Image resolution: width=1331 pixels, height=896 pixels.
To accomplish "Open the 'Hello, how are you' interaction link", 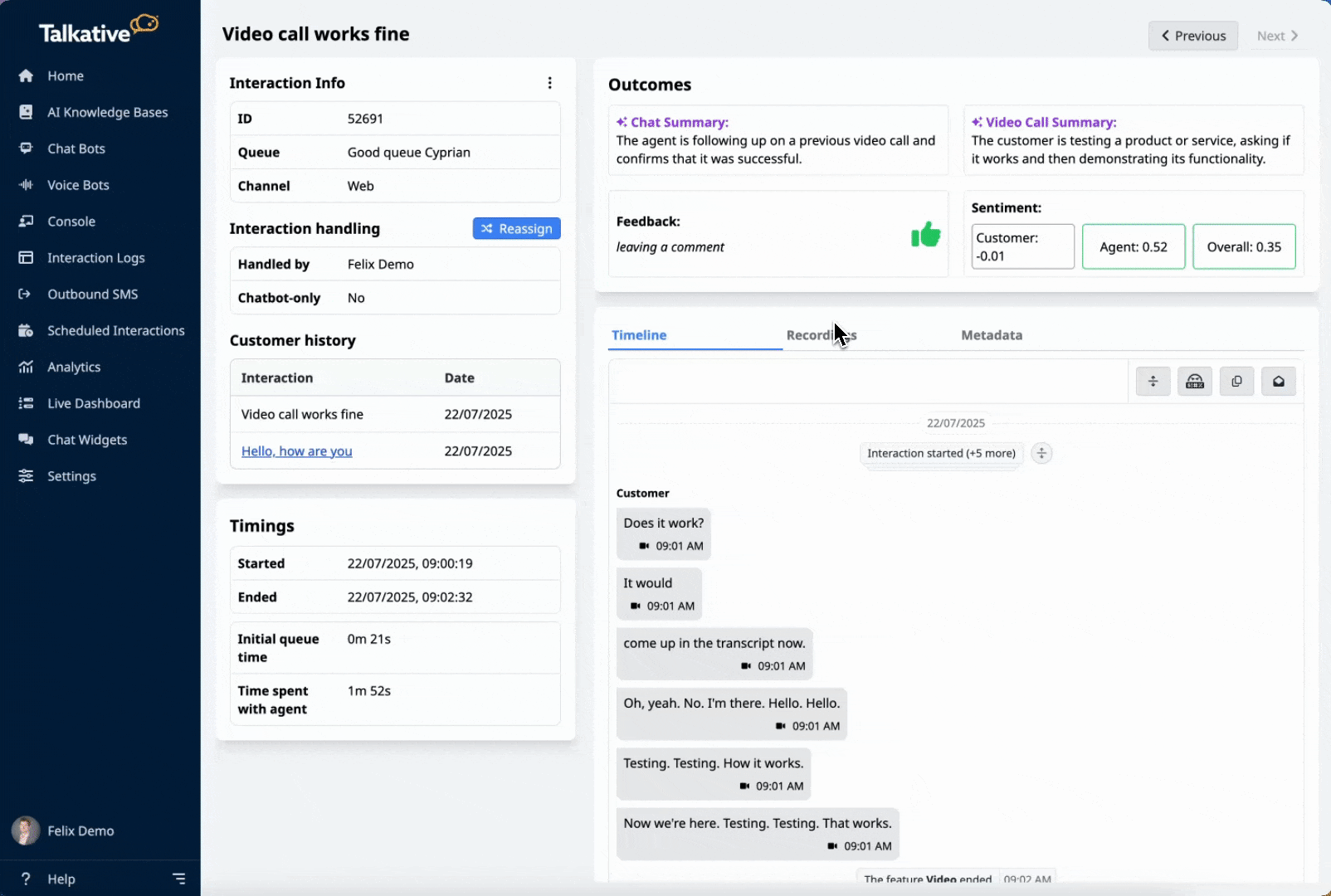I will pos(296,451).
